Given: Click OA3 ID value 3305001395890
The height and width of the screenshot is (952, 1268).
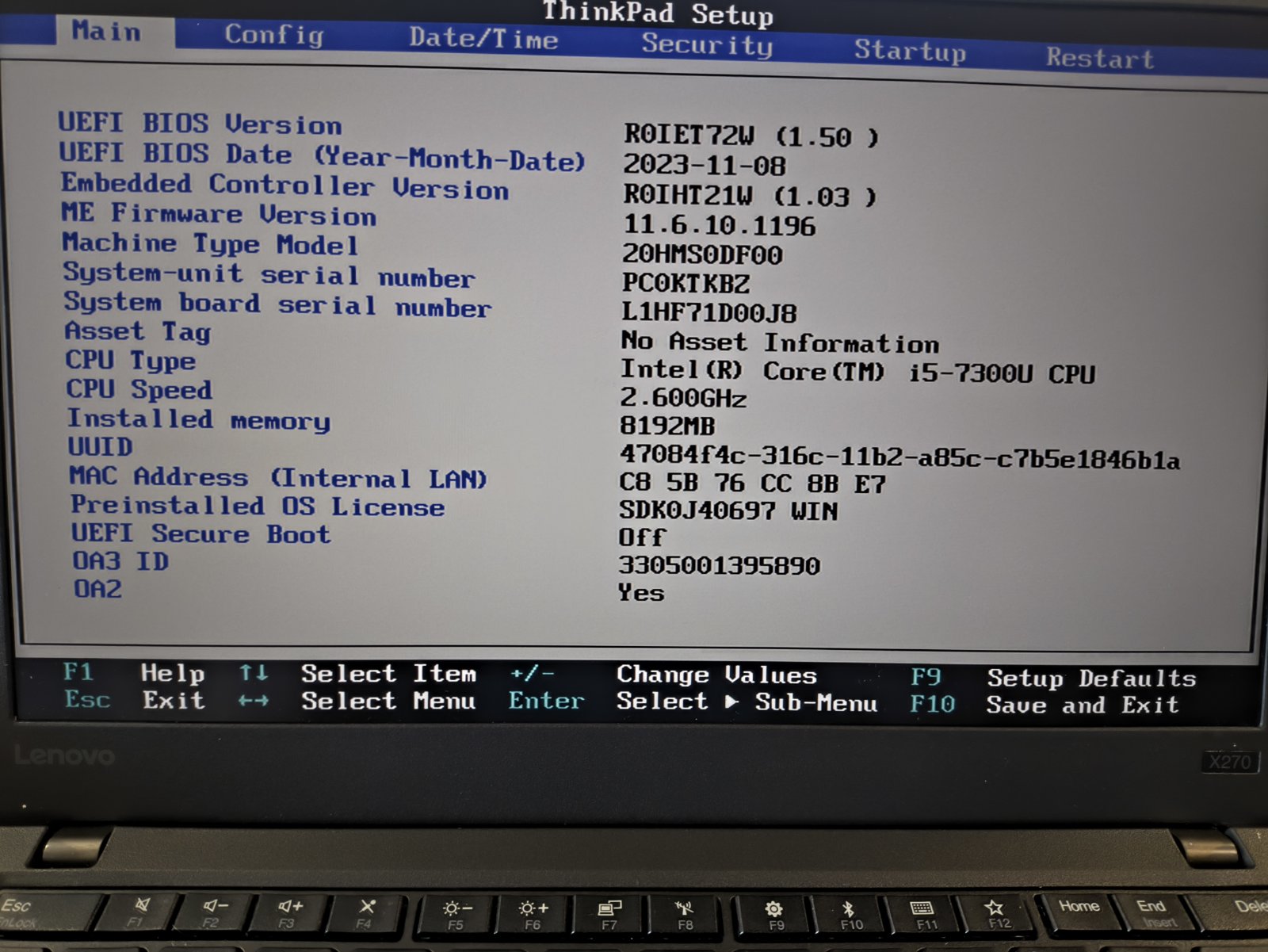Looking at the screenshot, I should point(720,566).
